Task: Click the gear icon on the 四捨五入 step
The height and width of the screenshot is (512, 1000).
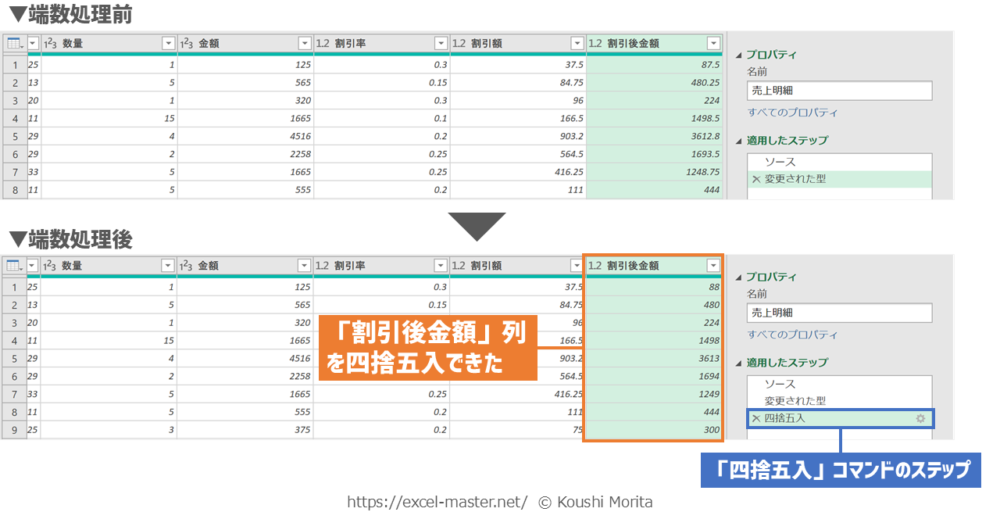Action: (x=920, y=418)
